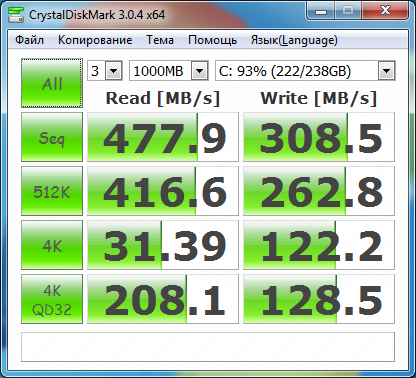Open the 1000MB test size dropdown

(x=169, y=71)
